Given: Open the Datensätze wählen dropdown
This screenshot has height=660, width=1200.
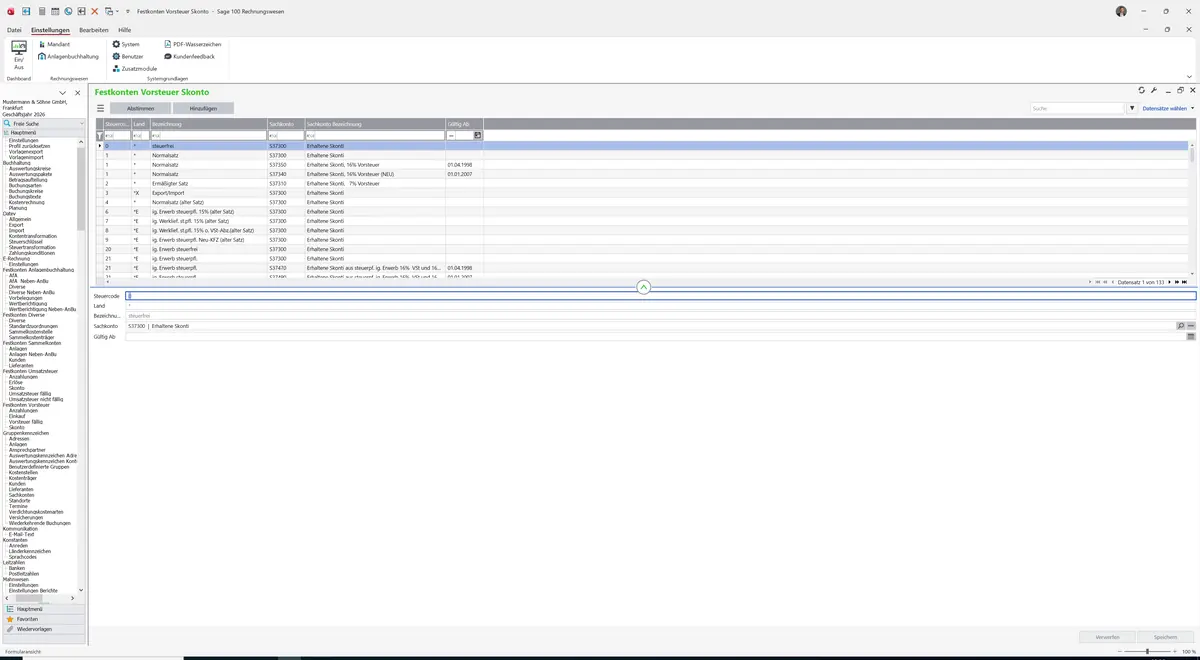Looking at the screenshot, I should pos(1168,108).
